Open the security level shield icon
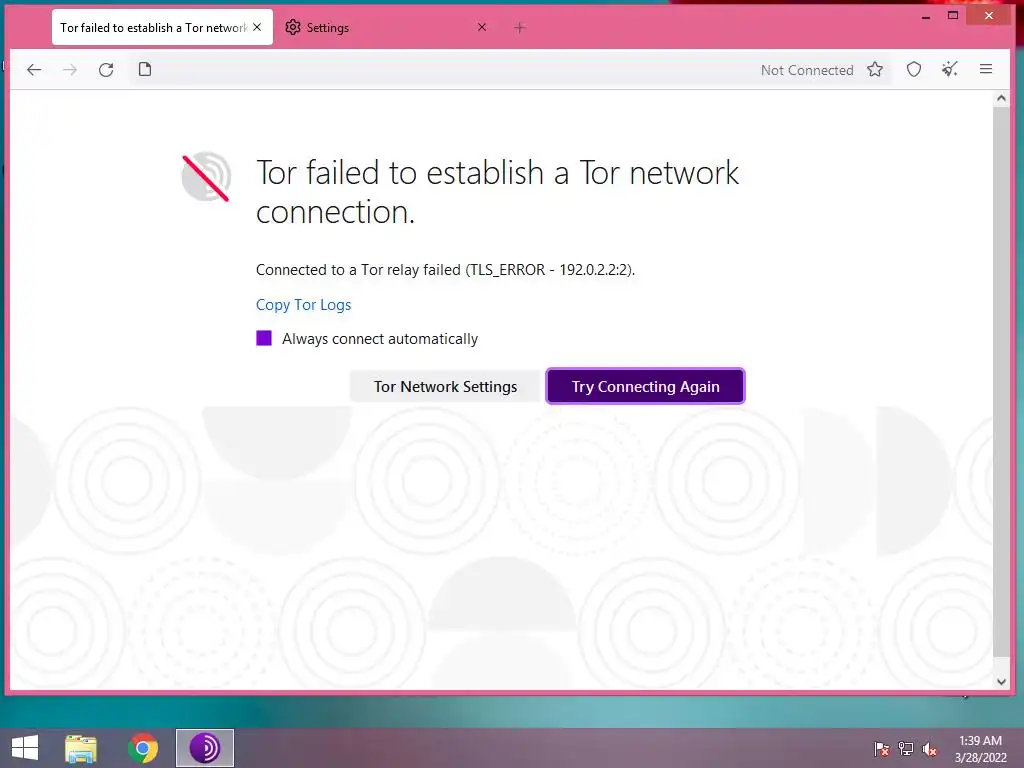Image resolution: width=1024 pixels, height=768 pixels. [x=914, y=69]
